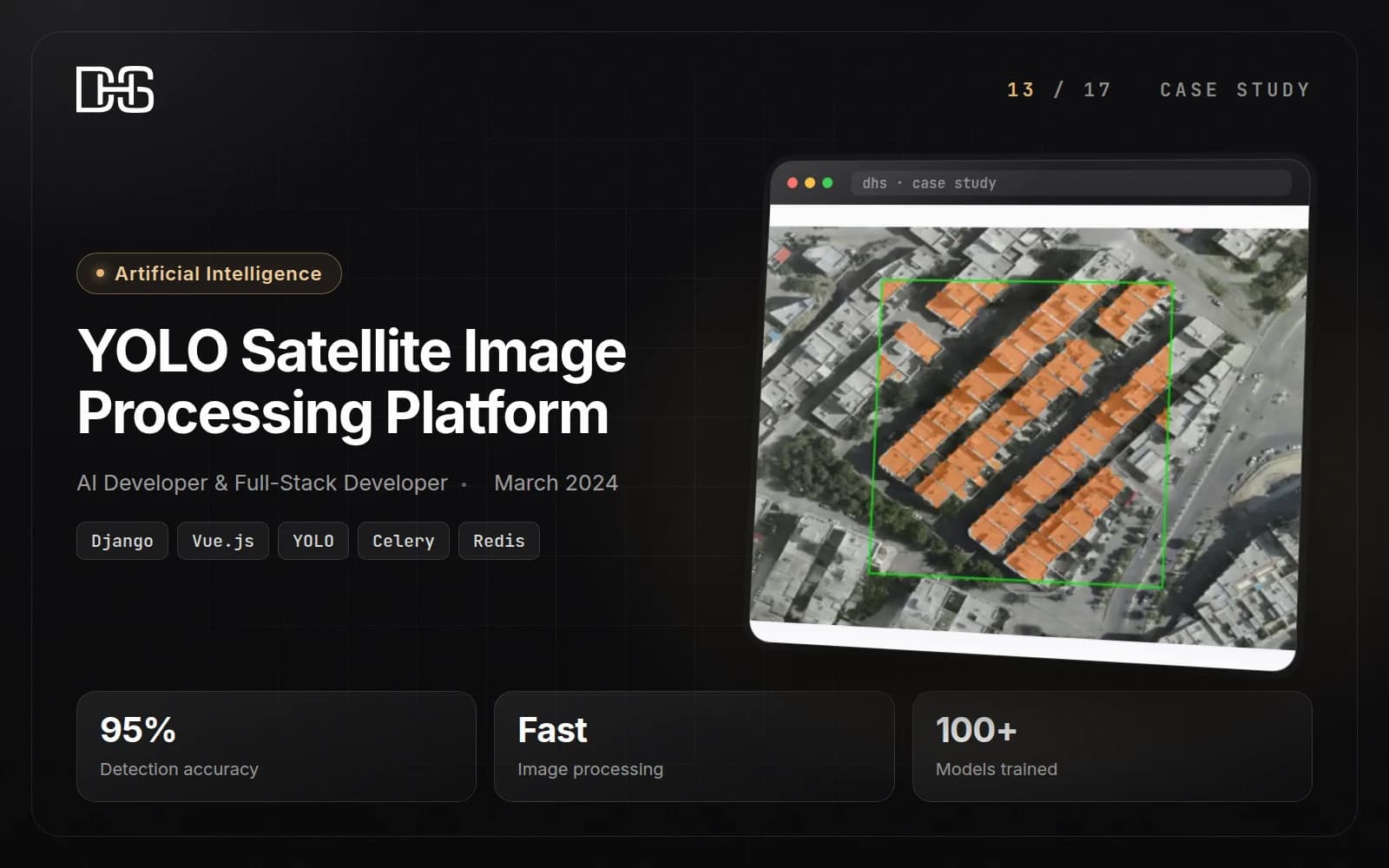Click the 'dhs · case study' address bar

point(1071,183)
